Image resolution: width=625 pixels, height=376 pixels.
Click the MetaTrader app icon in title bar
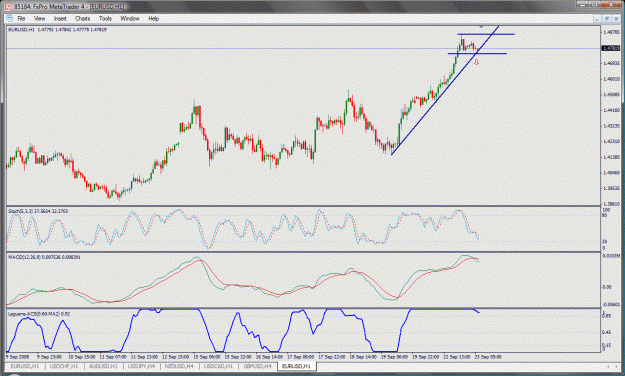click(x=8, y=6)
